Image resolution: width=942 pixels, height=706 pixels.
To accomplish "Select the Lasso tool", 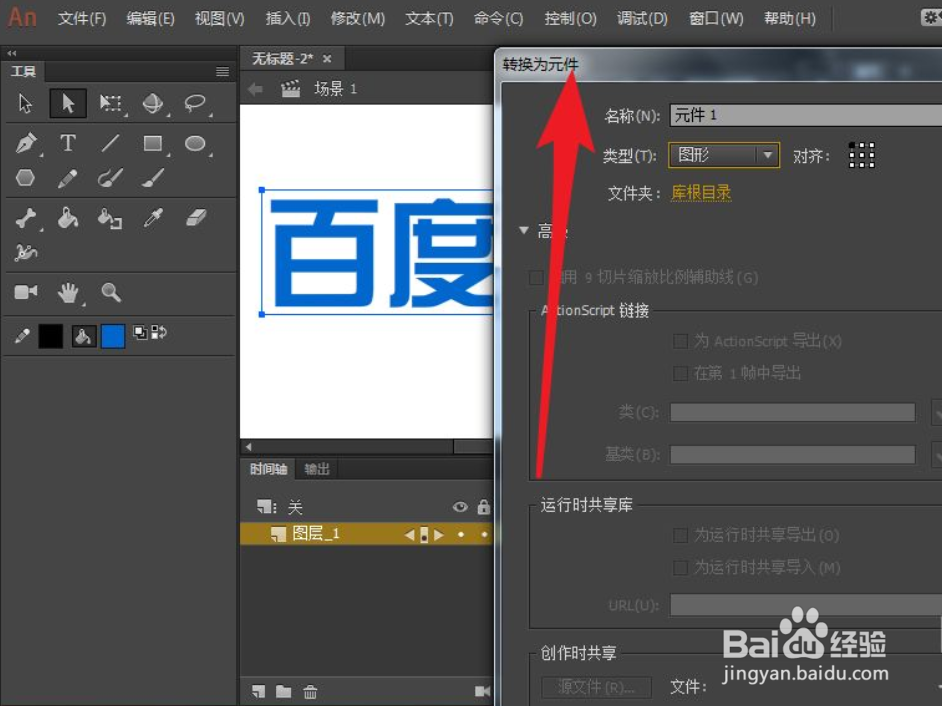I will point(195,103).
